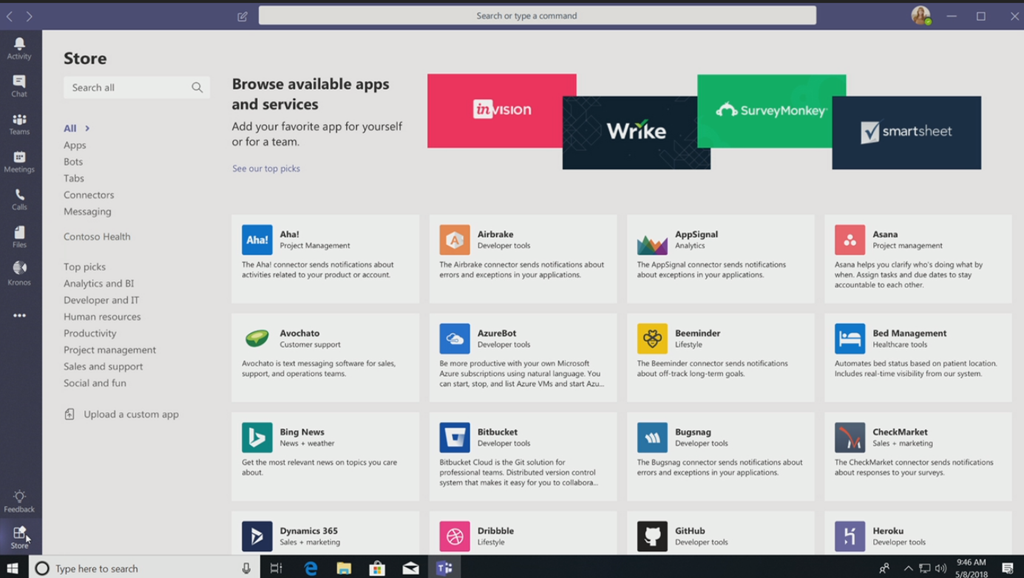Viewport: 1024px width, 578px height.
Task: Filter store by Bots category
Action: pyautogui.click(x=73, y=162)
